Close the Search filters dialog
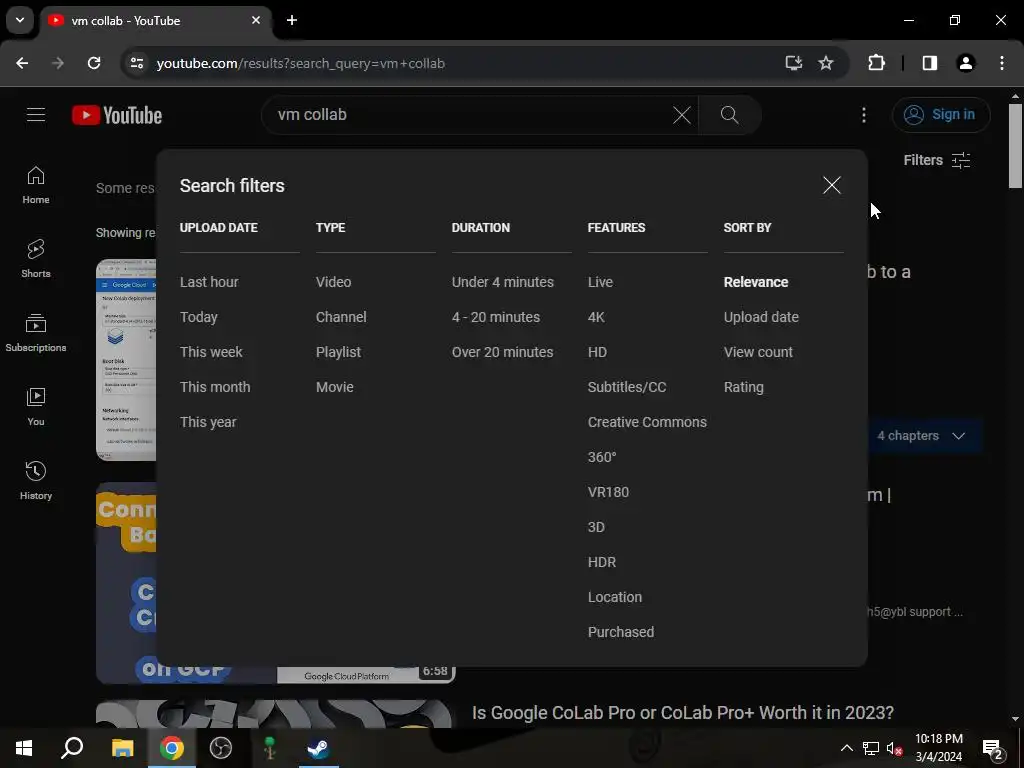 831,185
